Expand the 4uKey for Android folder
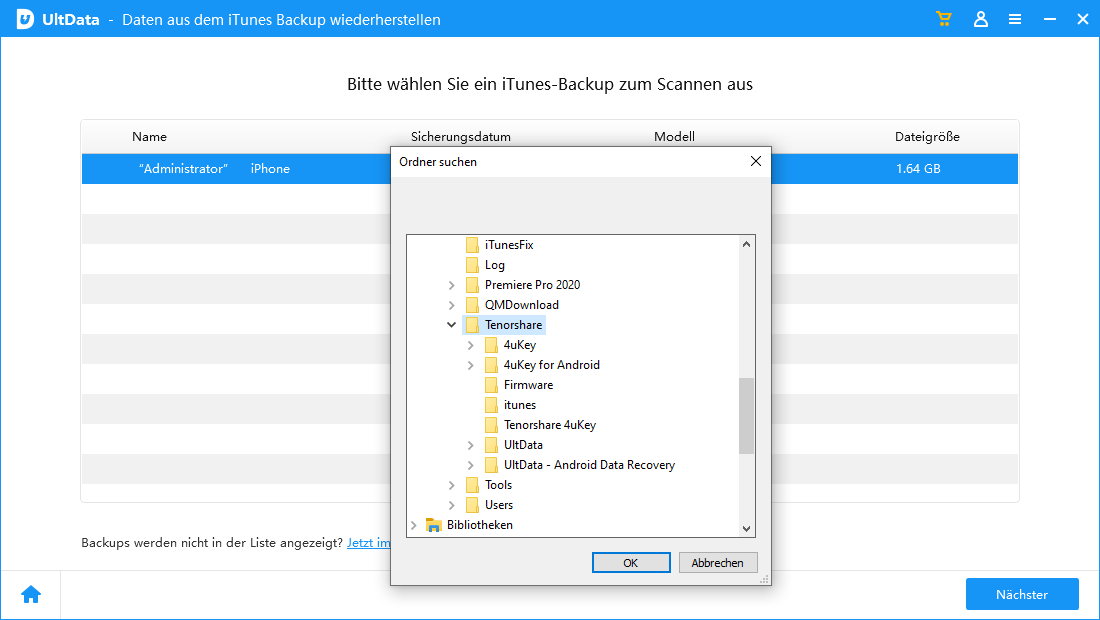The image size is (1100, 620). point(471,365)
